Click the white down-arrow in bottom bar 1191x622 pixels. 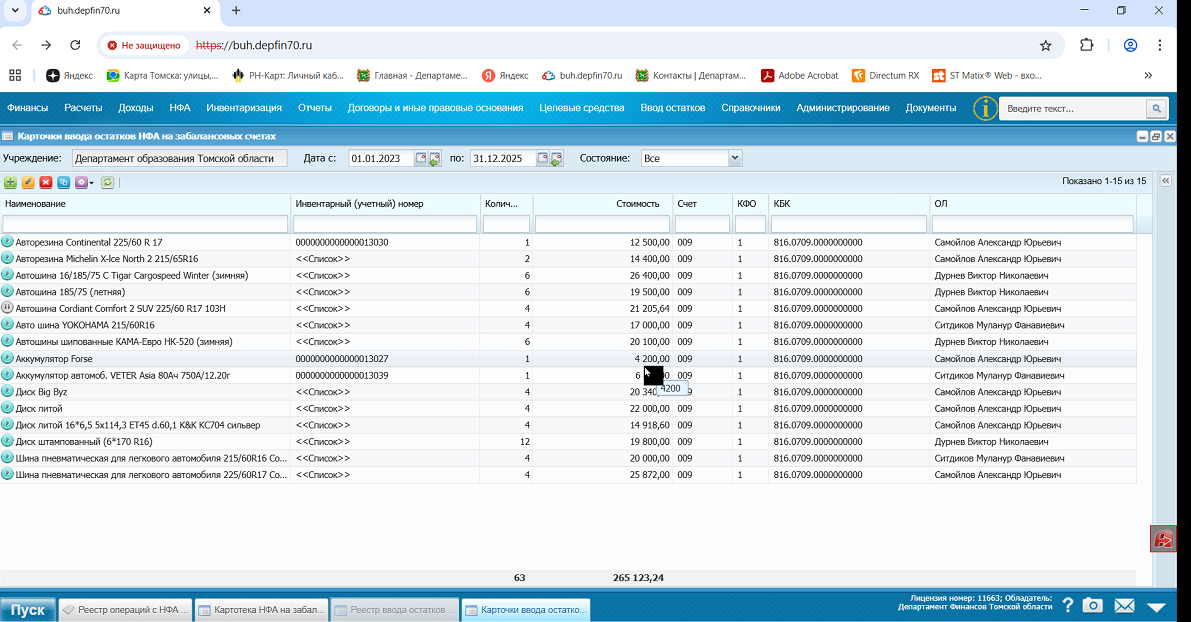(x=1156, y=607)
